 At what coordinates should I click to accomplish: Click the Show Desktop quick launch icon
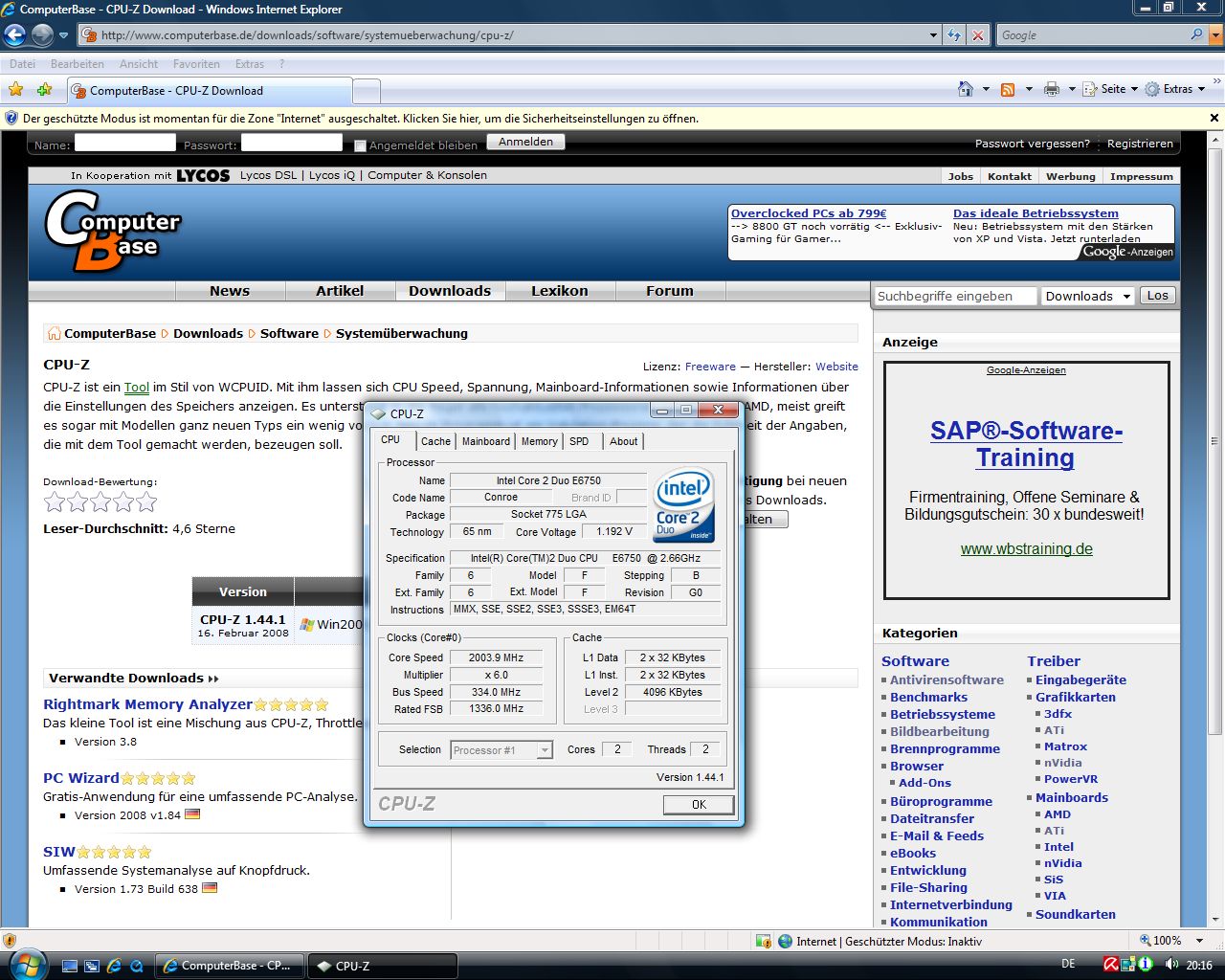pyautogui.click(x=70, y=966)
